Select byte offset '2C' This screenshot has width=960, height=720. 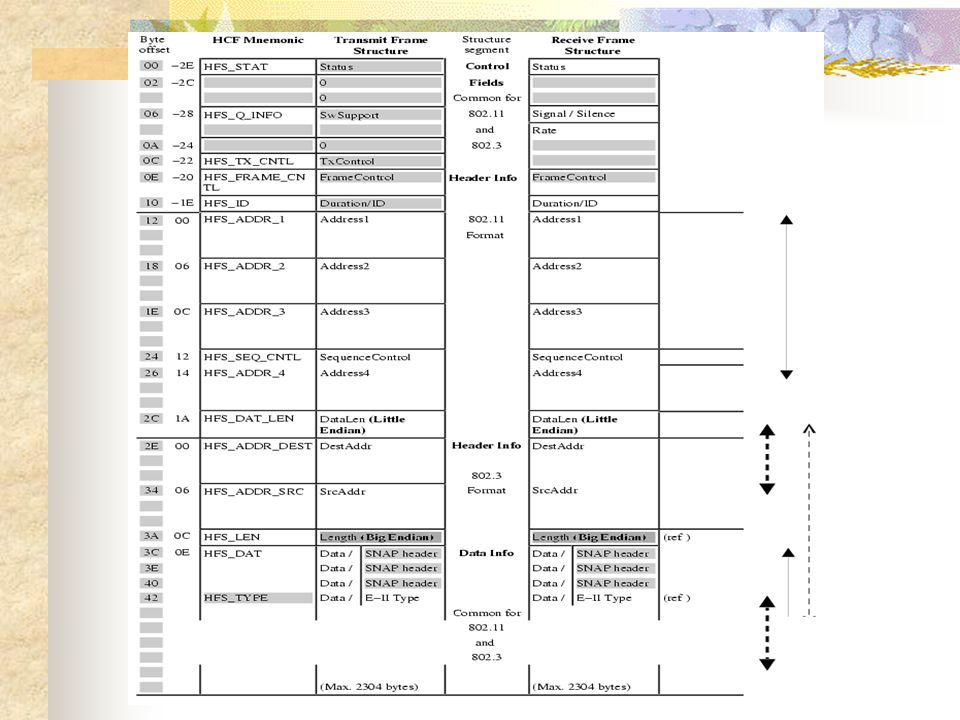point(151,419)
